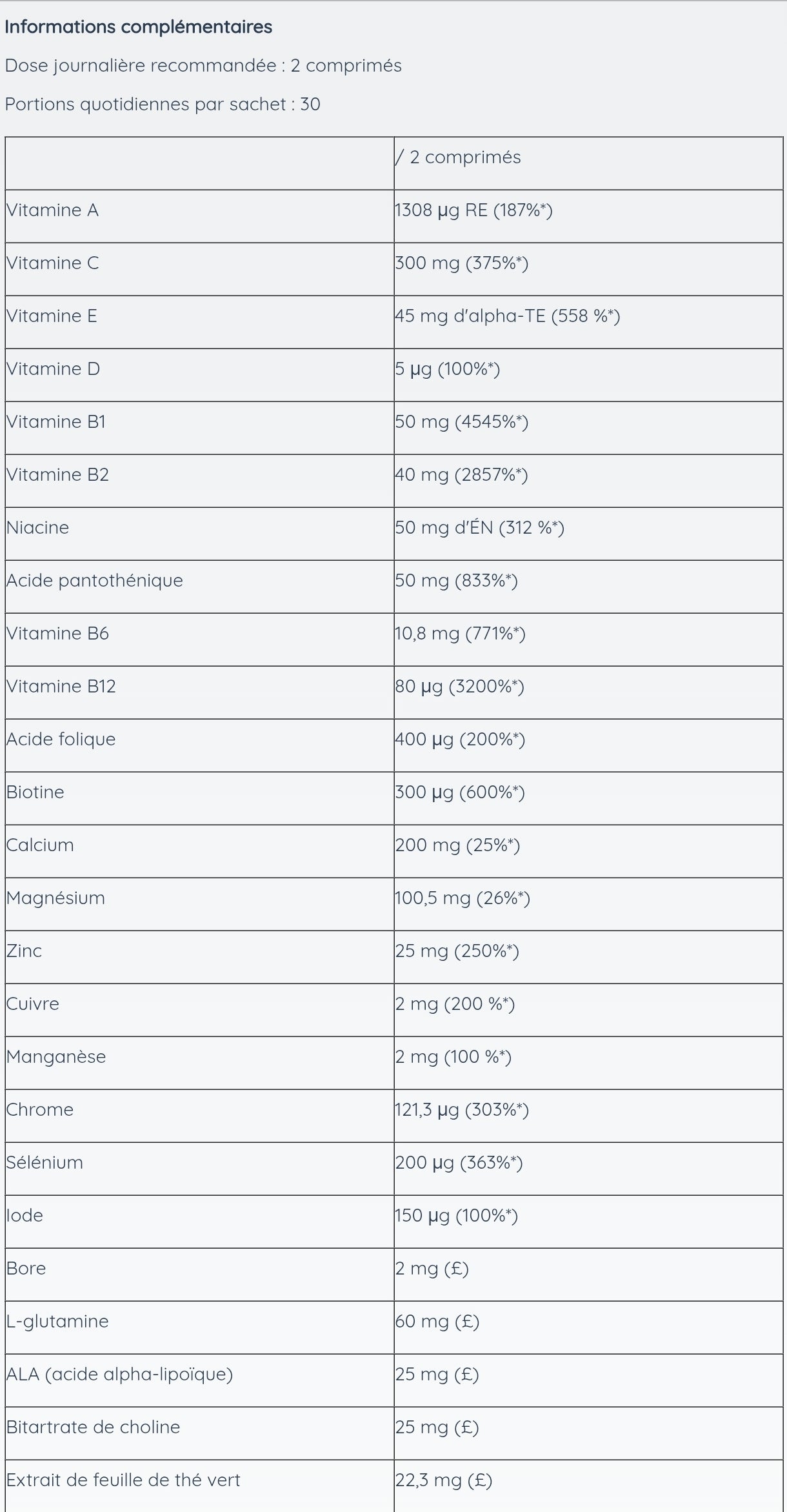Image resolution: width=787 pixels, height=1512 pixels.
Task: Click the recommended daily dose text
Action: pyautogui.click(x=203, y=66)
